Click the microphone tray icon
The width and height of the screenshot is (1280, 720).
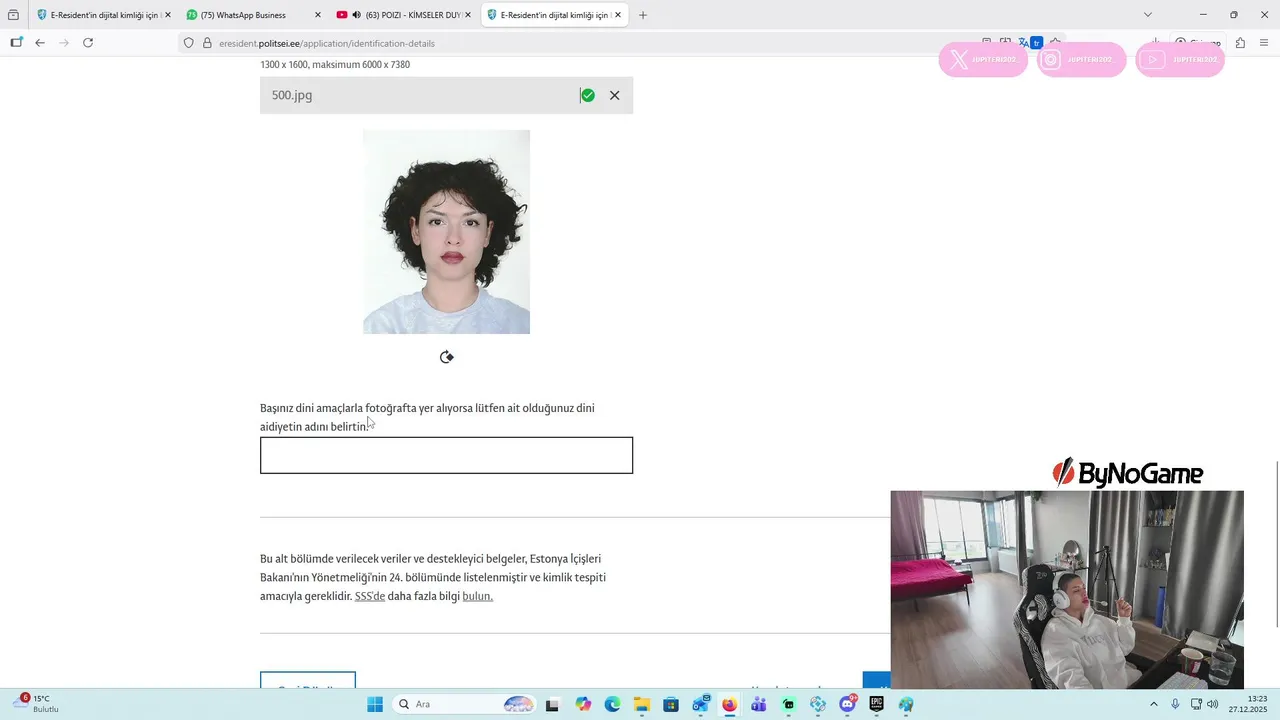tap(1175, 704)
